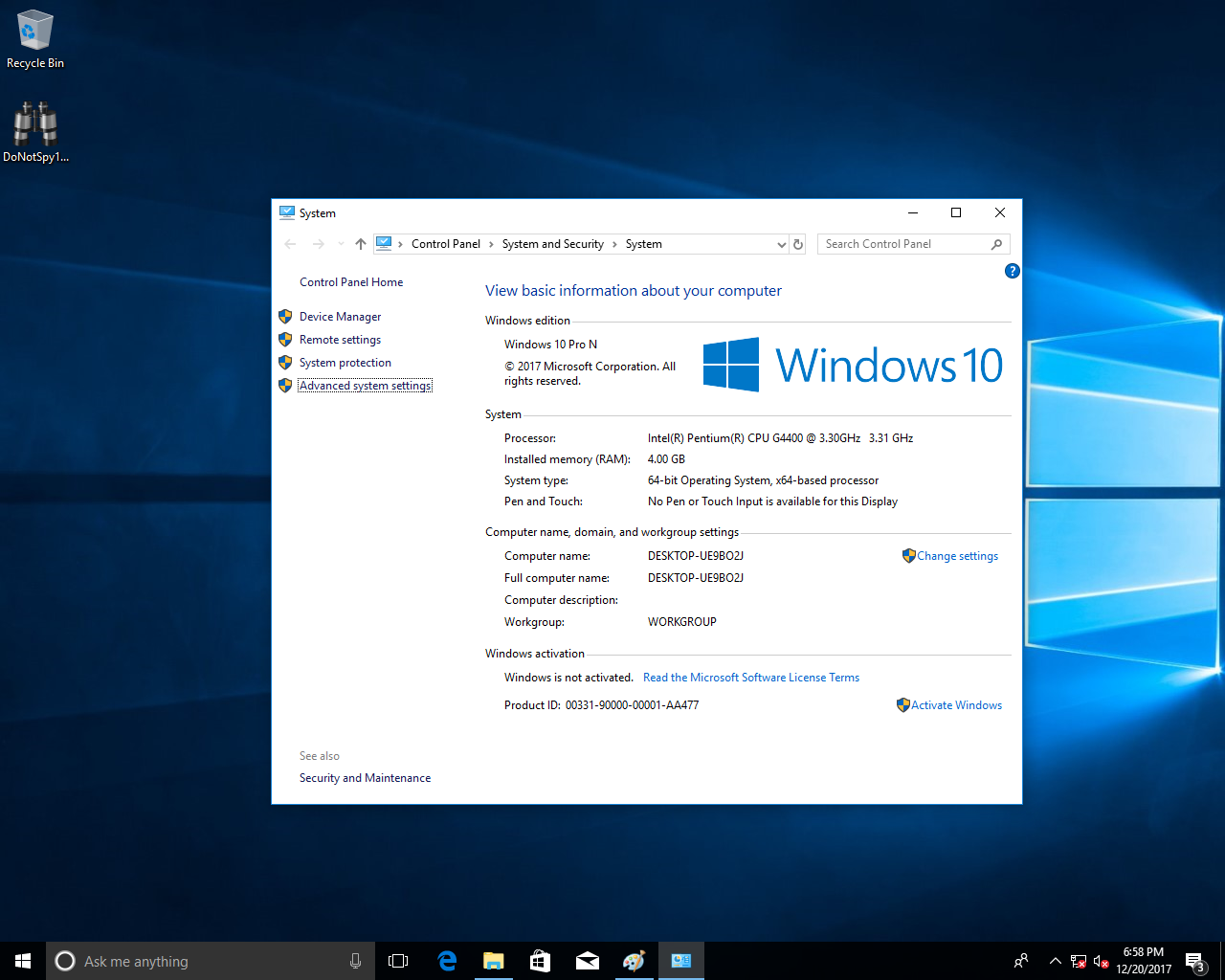Select System and Security breadcrumb
Screen dimensions: 1225x980
click(552, 244)
